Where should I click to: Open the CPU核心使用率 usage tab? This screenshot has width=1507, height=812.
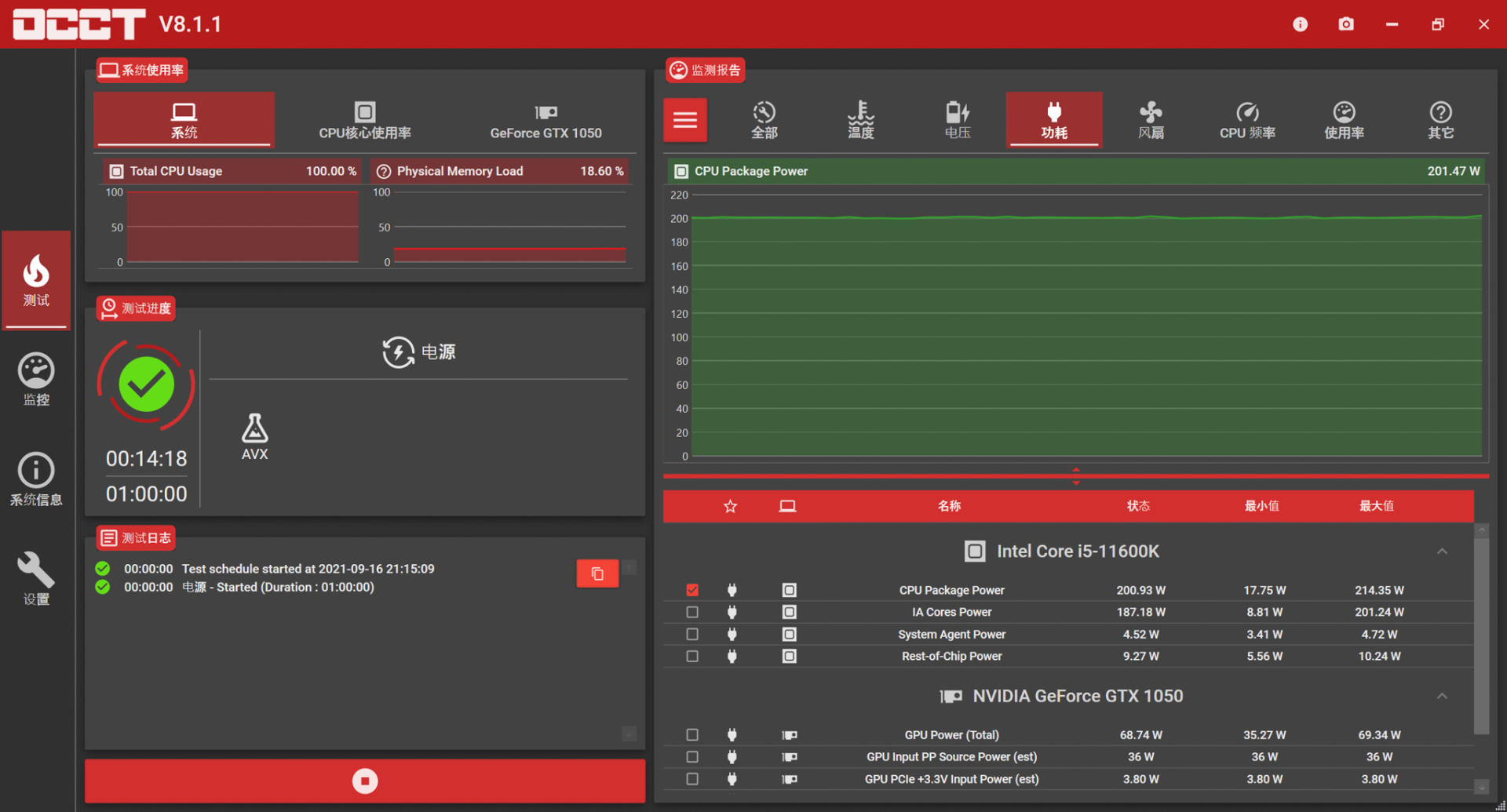point(365,120)
